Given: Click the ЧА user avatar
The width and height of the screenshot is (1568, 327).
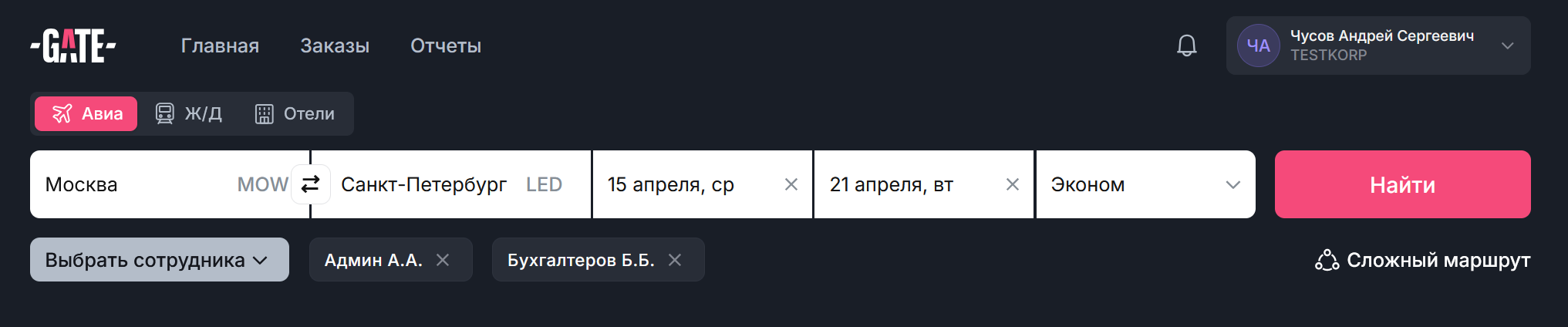Looking at the screenshot, I should point(1258,46).
